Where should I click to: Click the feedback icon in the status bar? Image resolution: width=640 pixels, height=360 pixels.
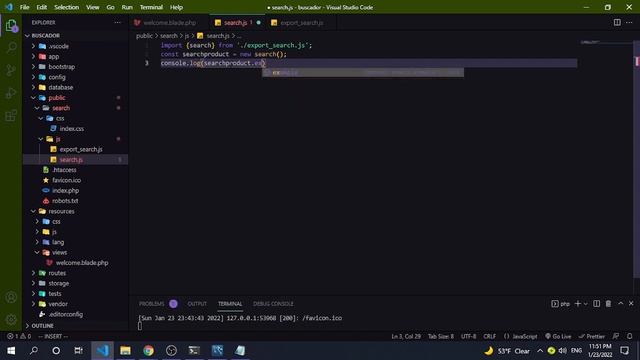point(616,336)
